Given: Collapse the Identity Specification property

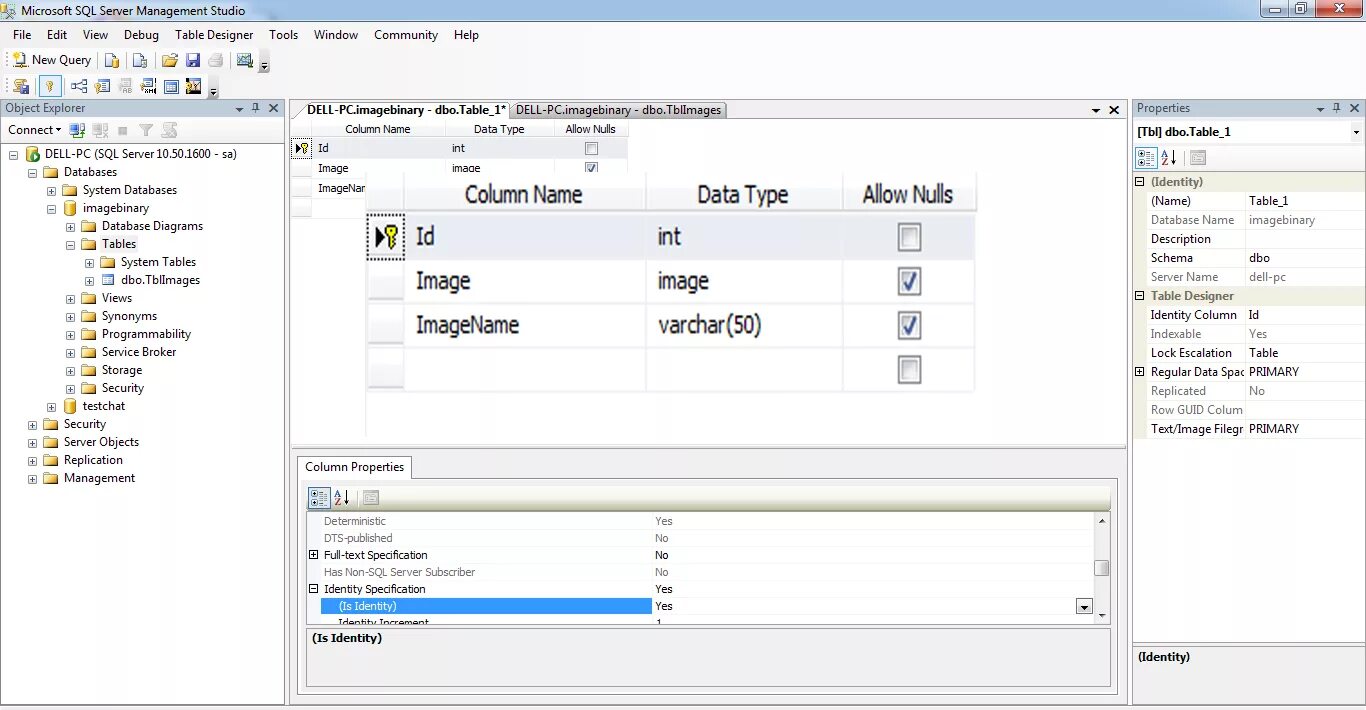Looking at the screenshot, I should (313, 589).
